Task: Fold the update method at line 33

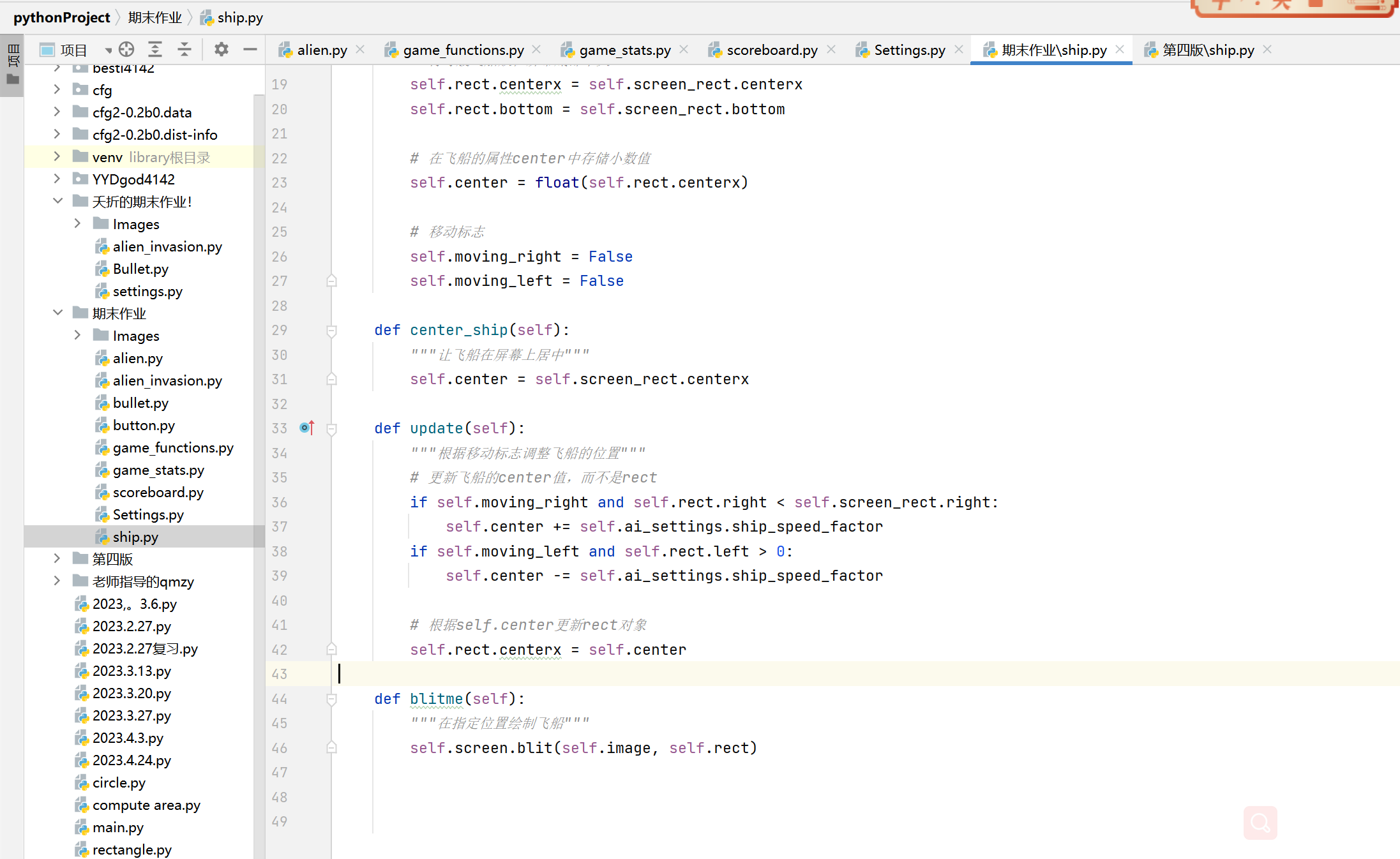Action: click(331, 429)
